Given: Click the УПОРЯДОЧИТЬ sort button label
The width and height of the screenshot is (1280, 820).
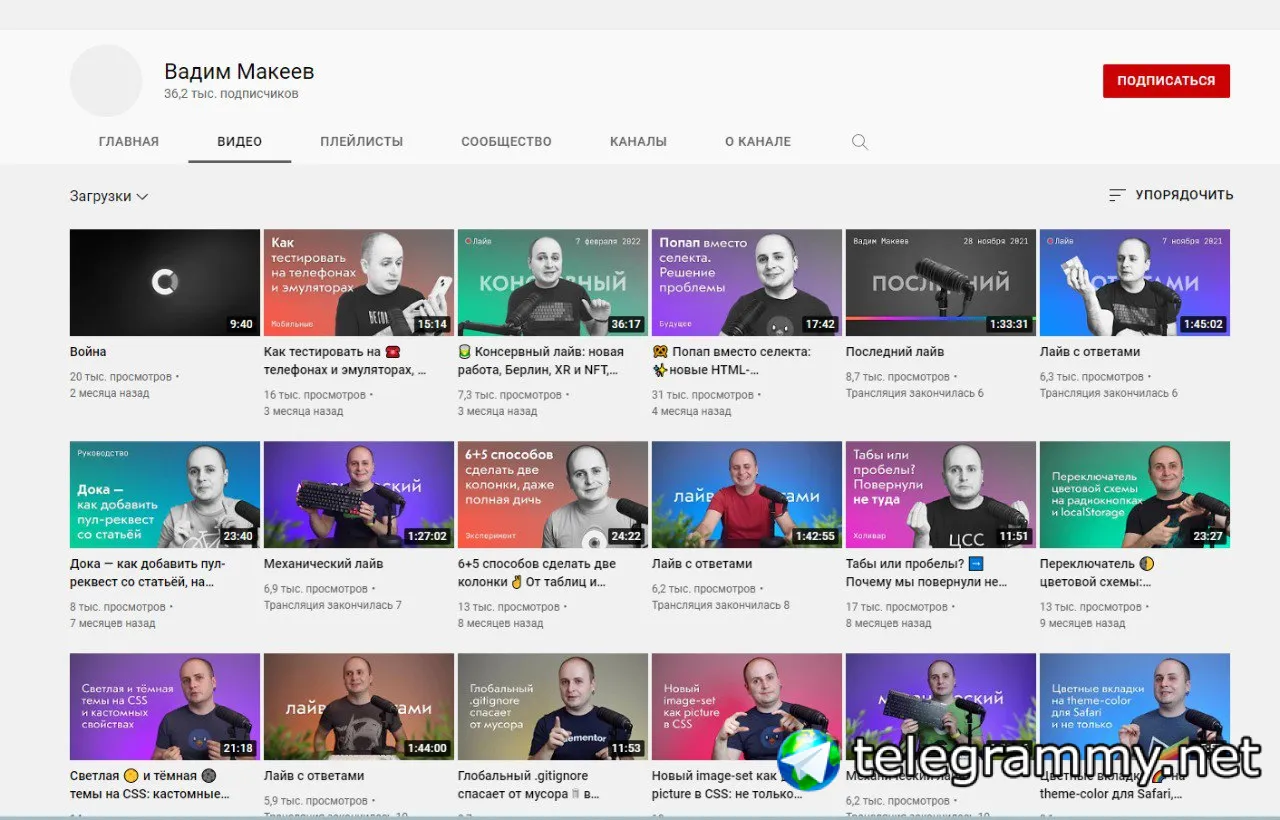Looking at the screenshot, I should 1184,195.
